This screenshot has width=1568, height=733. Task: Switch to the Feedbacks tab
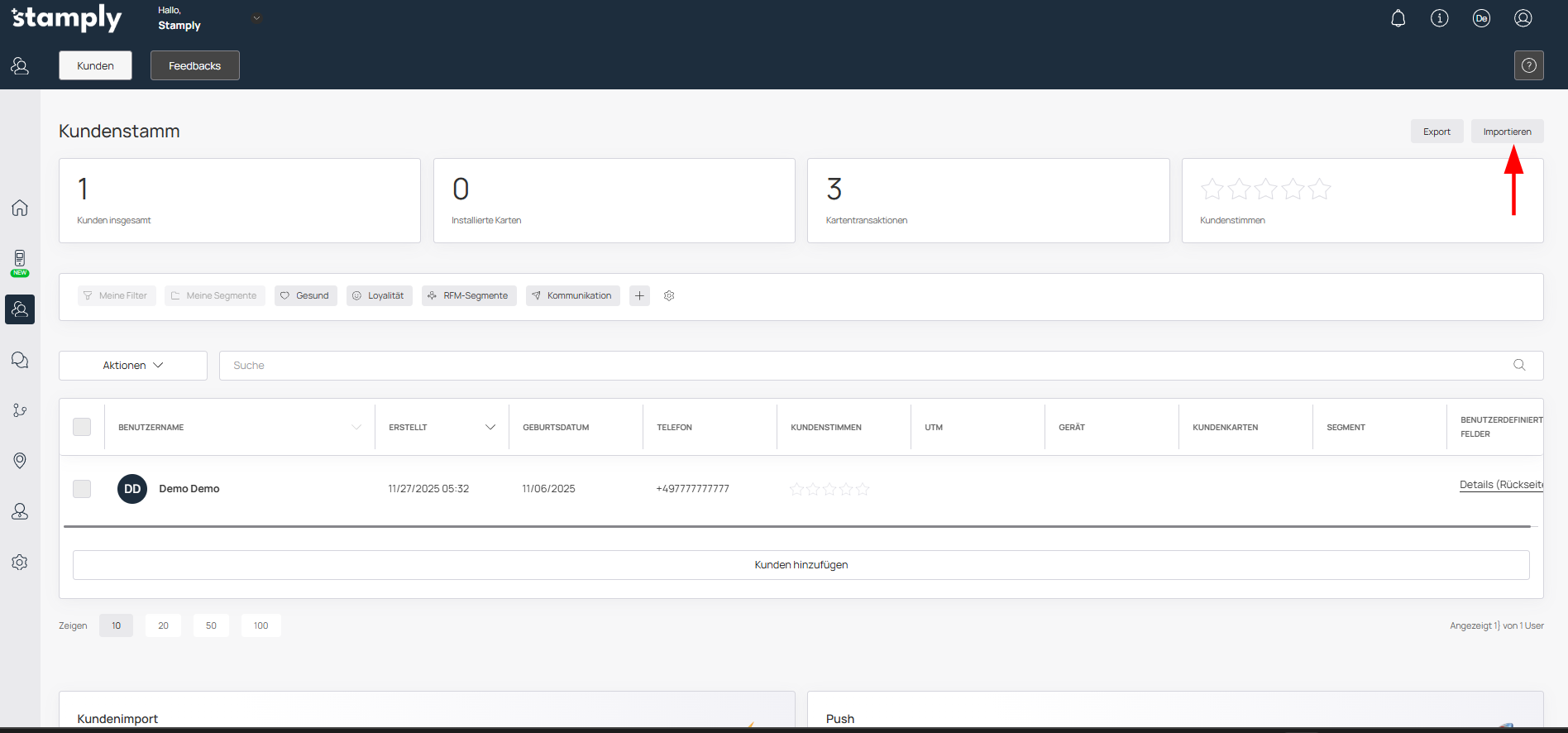pyautogui.click(x=194, y=65)
